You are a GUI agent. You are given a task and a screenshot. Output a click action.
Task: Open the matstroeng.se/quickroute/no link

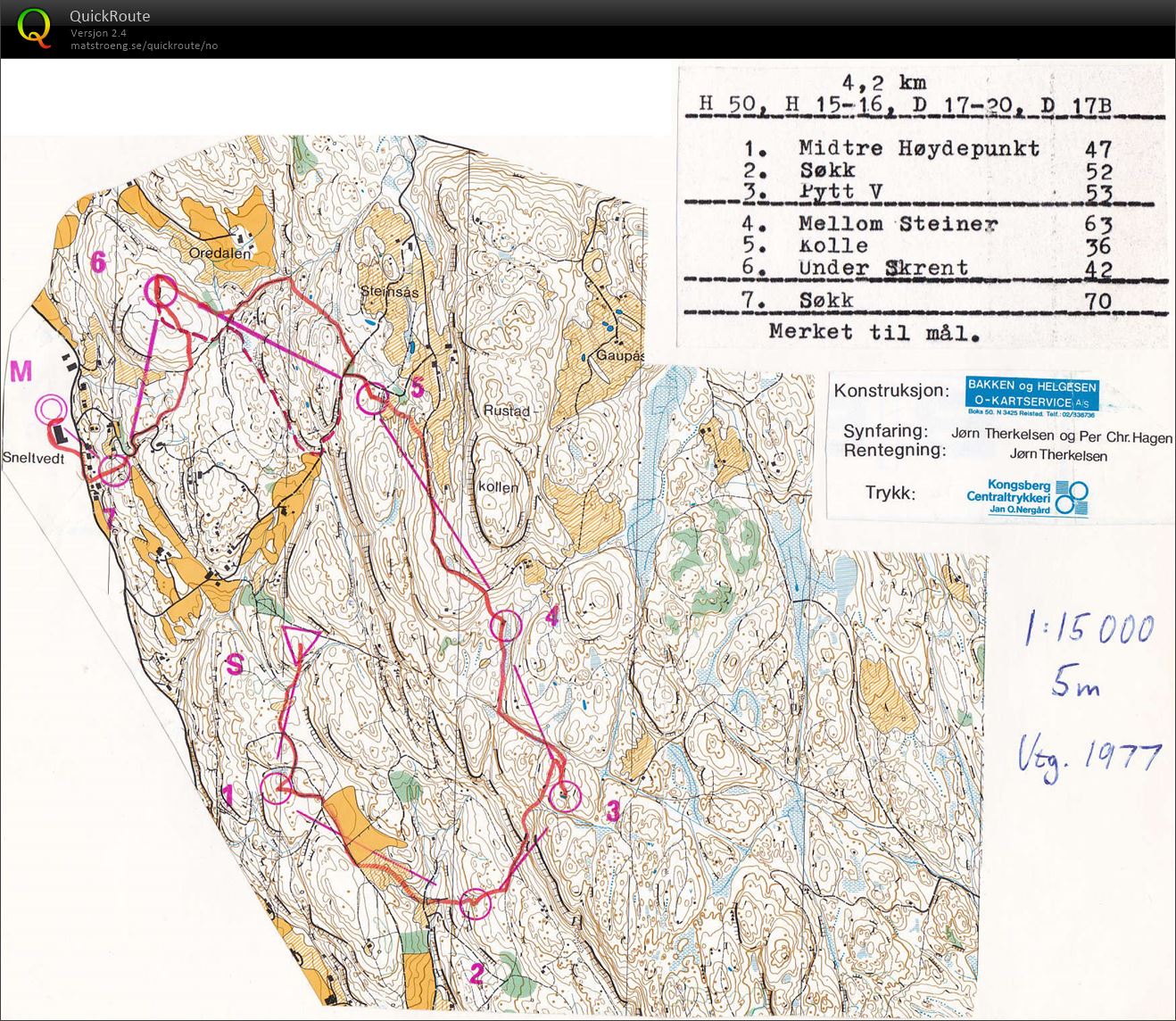145,46
